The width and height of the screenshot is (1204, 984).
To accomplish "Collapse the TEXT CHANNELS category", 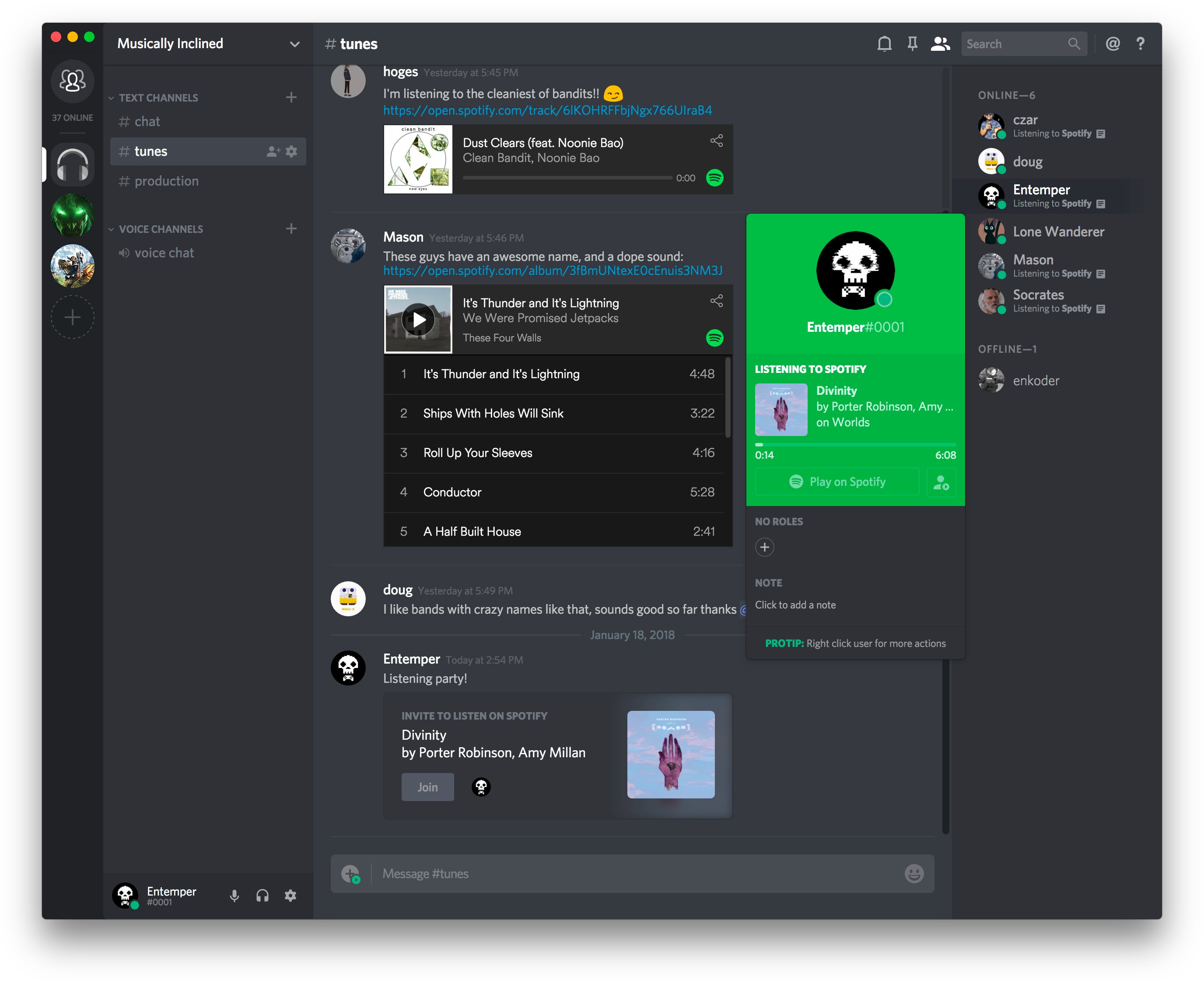I will (x=158, y=98).
